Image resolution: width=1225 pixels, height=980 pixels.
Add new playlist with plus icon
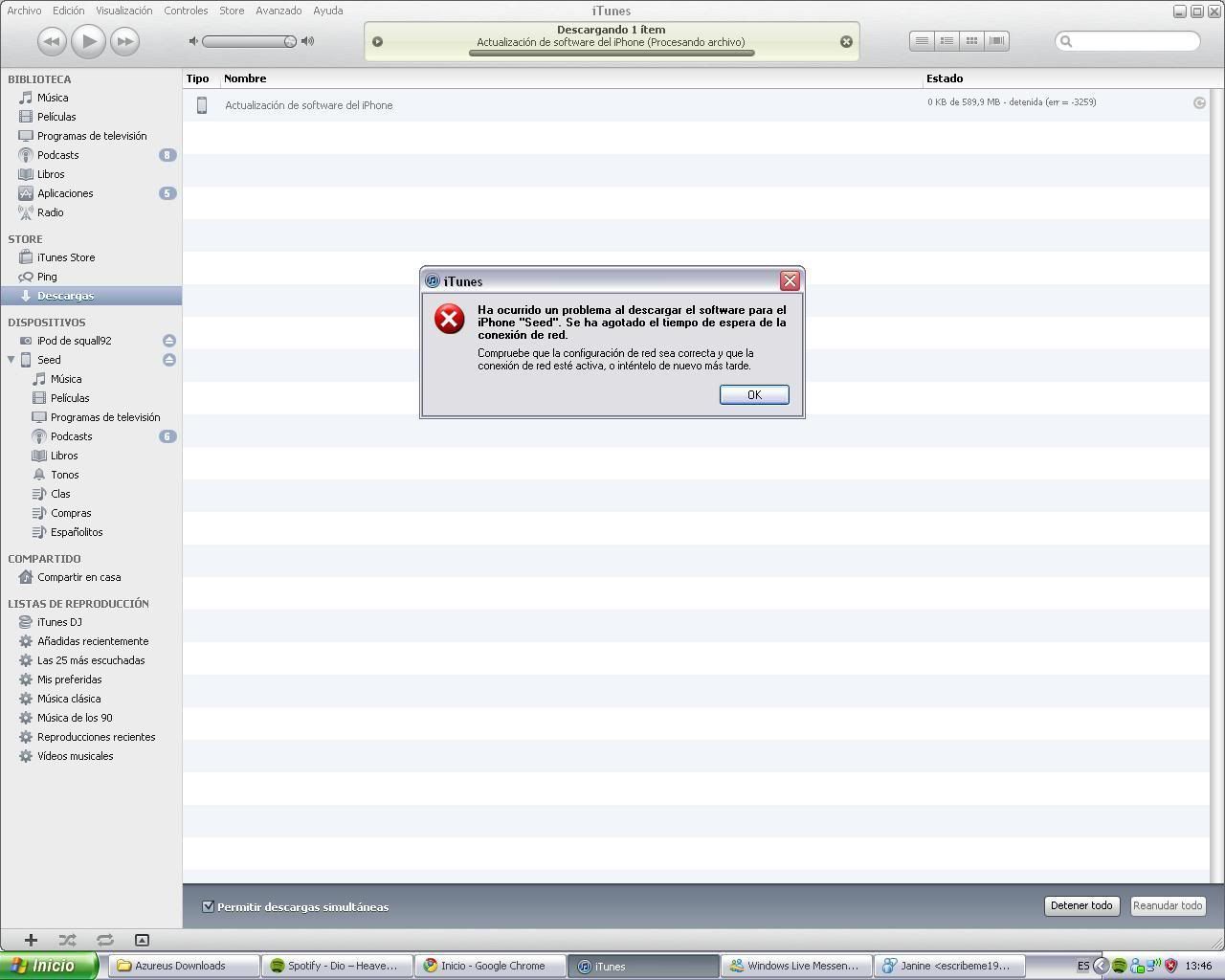coord(31,940)
